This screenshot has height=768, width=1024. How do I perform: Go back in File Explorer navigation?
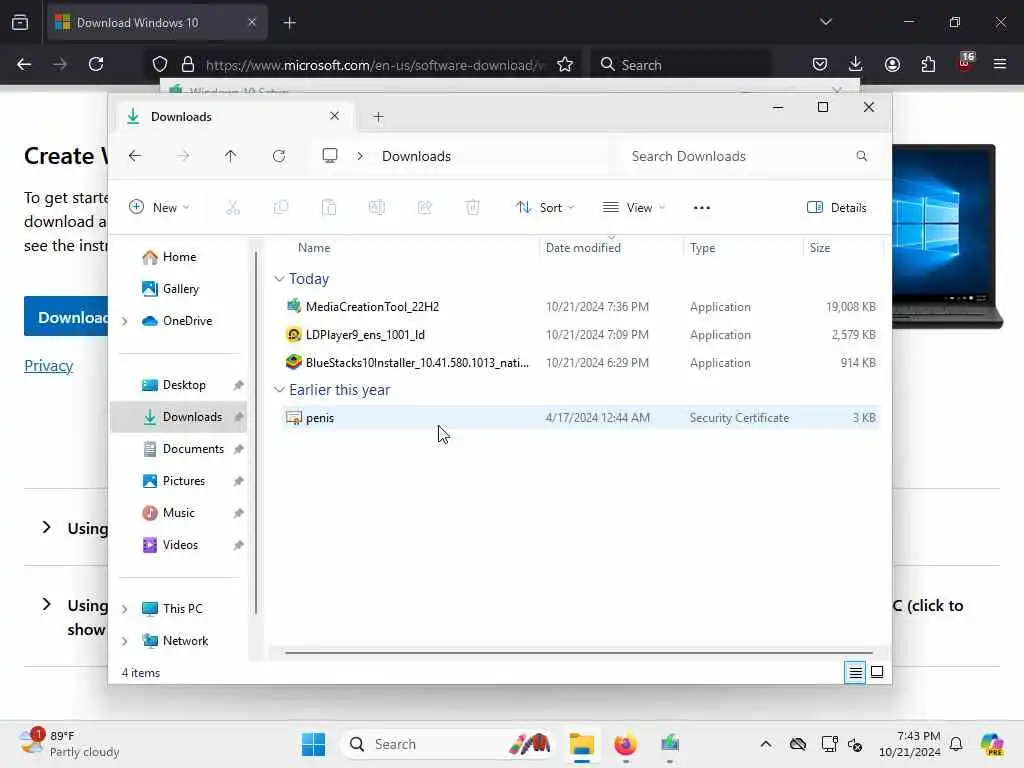[135, 156]
